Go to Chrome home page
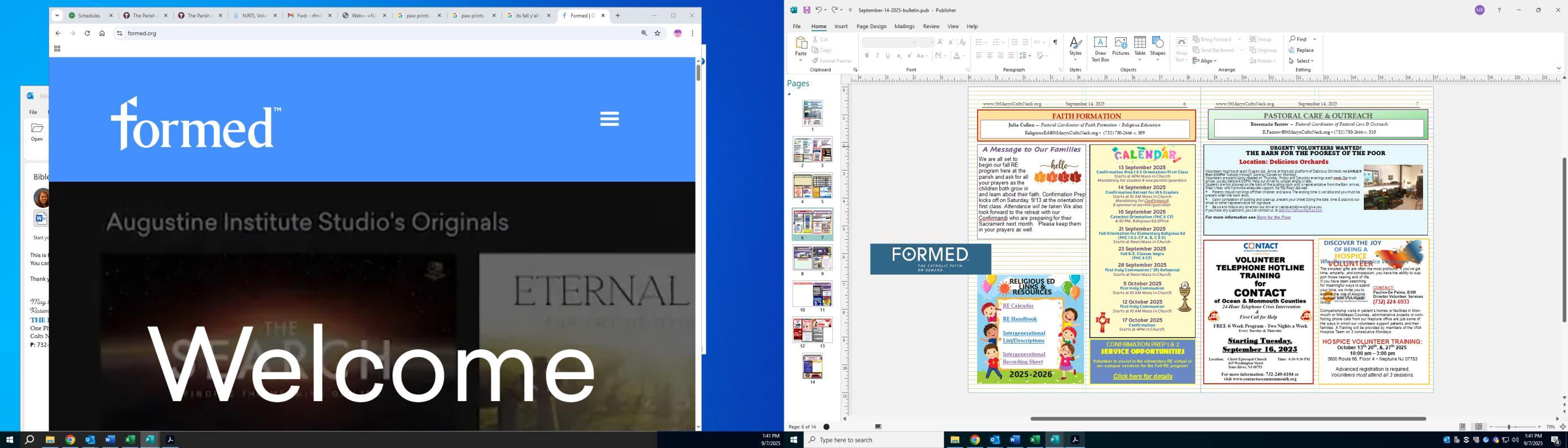This screenshot has width=1568, height=448. click(x=102, y=33)
